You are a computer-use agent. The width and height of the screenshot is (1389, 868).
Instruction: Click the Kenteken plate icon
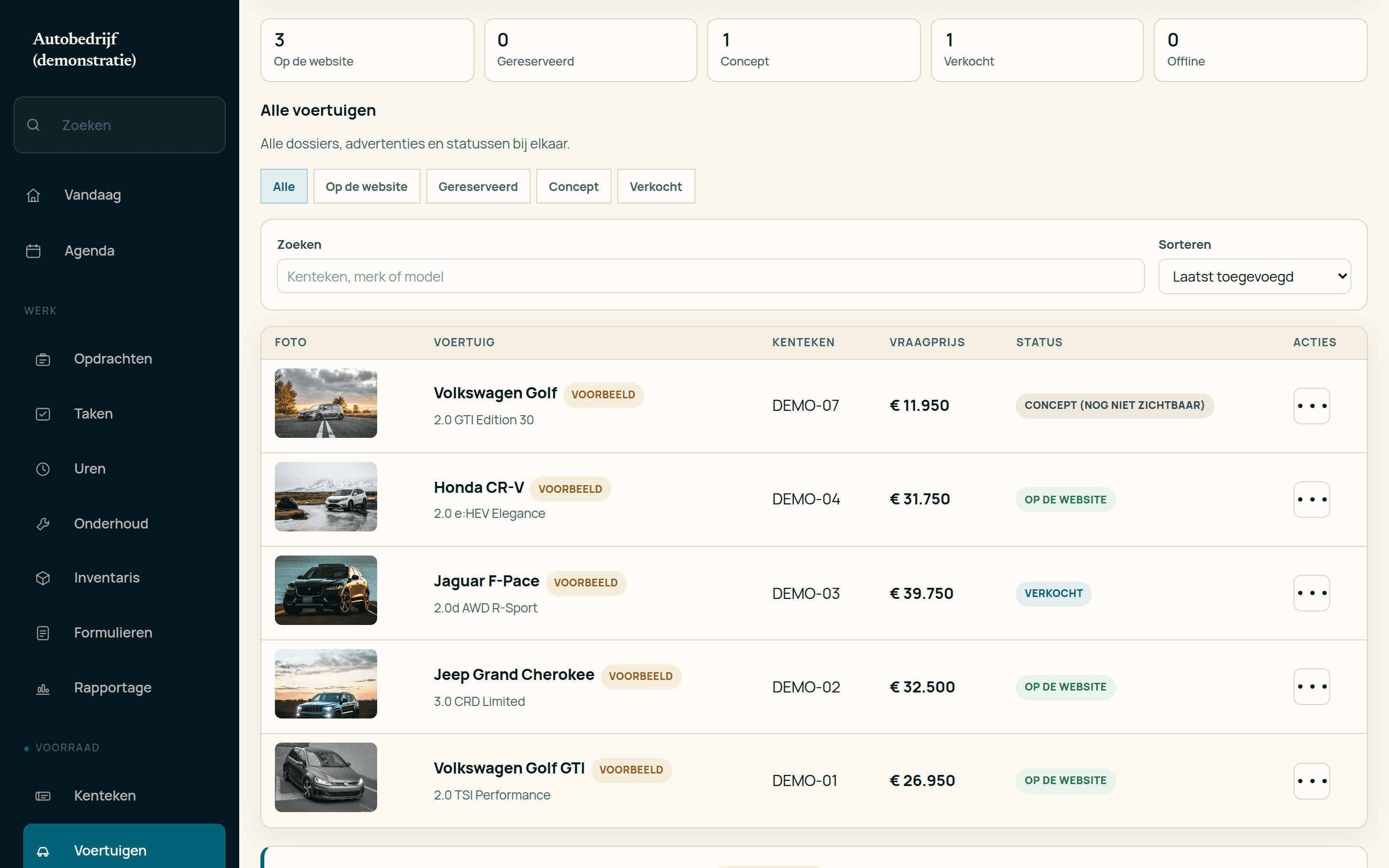[x=43, y=796]
